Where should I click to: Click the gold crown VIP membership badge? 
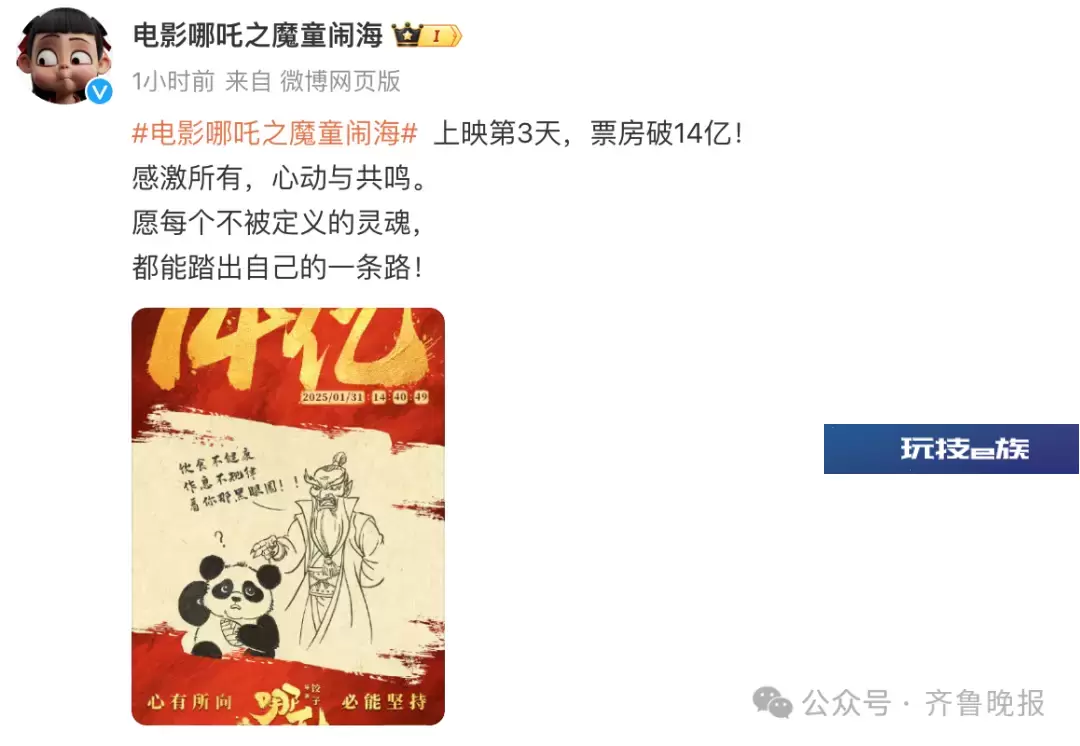427,34
